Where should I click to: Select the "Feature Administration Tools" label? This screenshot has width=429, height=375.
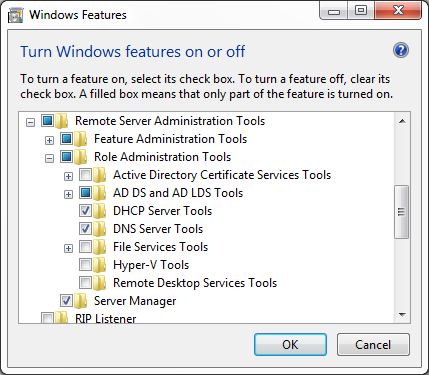[x=170, y=139]
